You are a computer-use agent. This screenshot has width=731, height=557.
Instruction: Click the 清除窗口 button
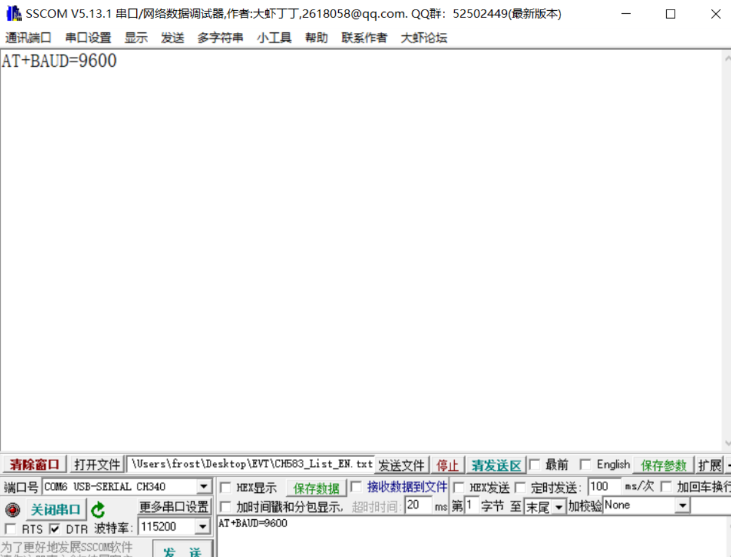[x=34, y=464]
